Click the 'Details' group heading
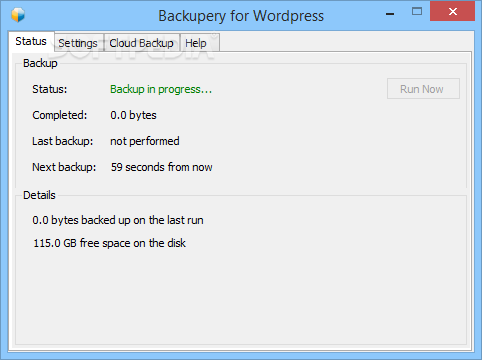The width and height of the screenshot is (482, 360). pyautogui.click(x=39, y=195)
